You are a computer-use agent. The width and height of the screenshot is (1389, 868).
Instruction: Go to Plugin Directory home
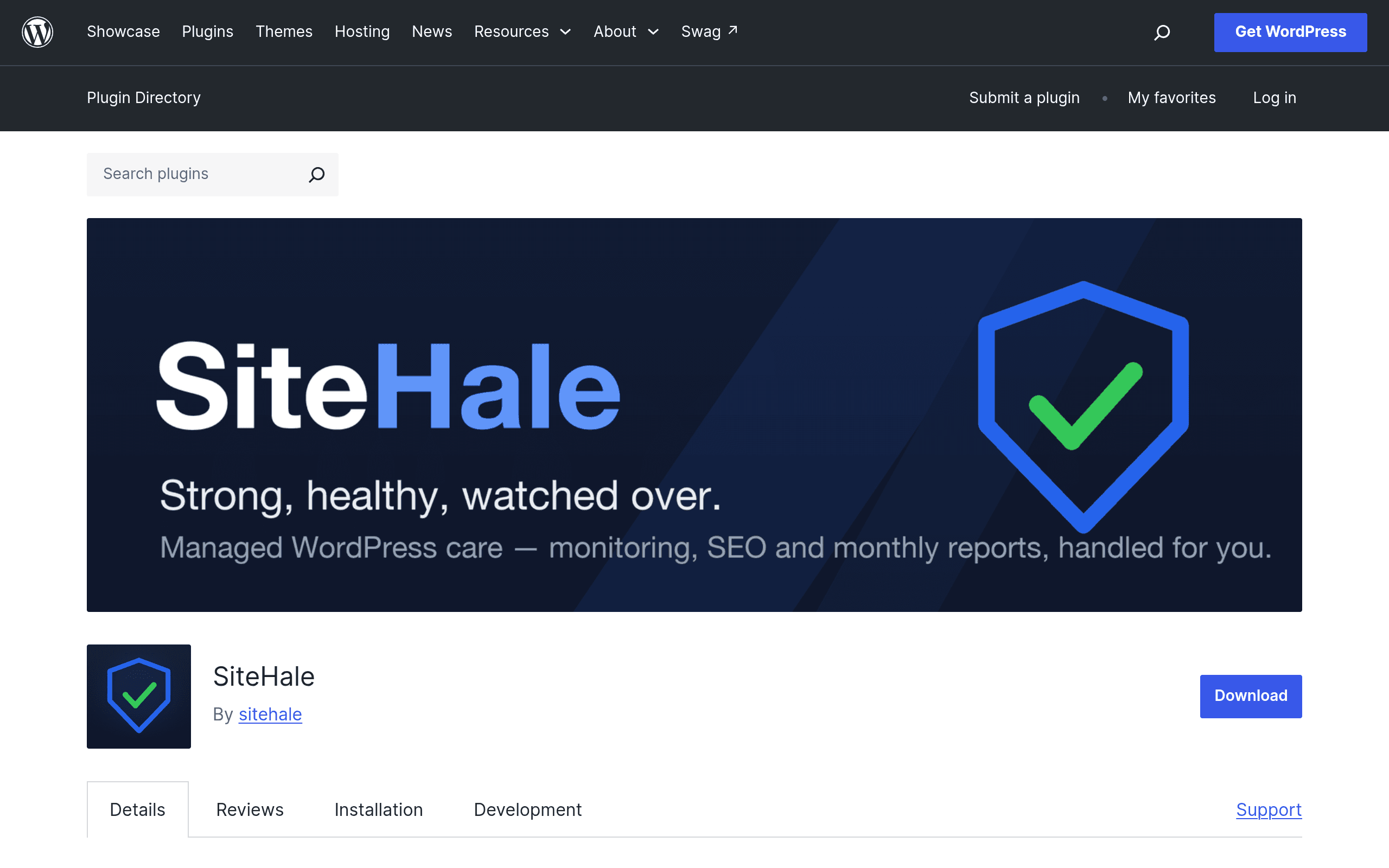coord(143,98)
